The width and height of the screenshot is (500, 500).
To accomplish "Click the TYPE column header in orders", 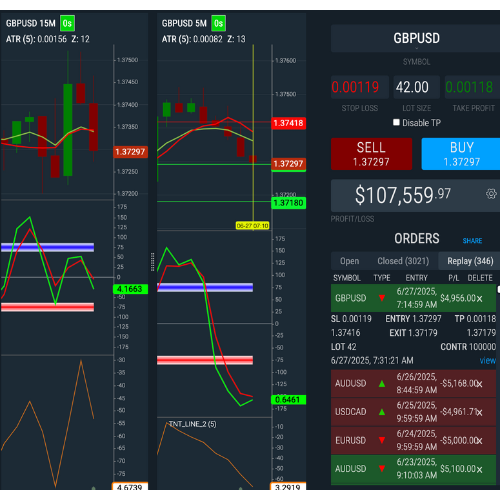I will (382, 278).
